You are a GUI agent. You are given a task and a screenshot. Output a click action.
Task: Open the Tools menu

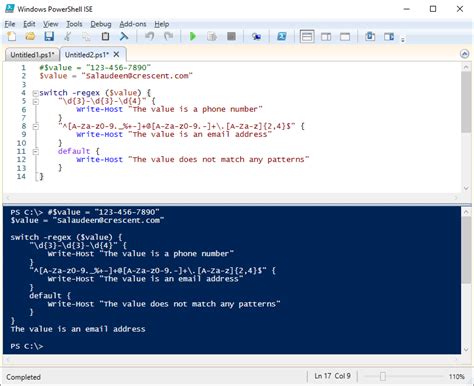pyautogui.click(x=74, y=24)
